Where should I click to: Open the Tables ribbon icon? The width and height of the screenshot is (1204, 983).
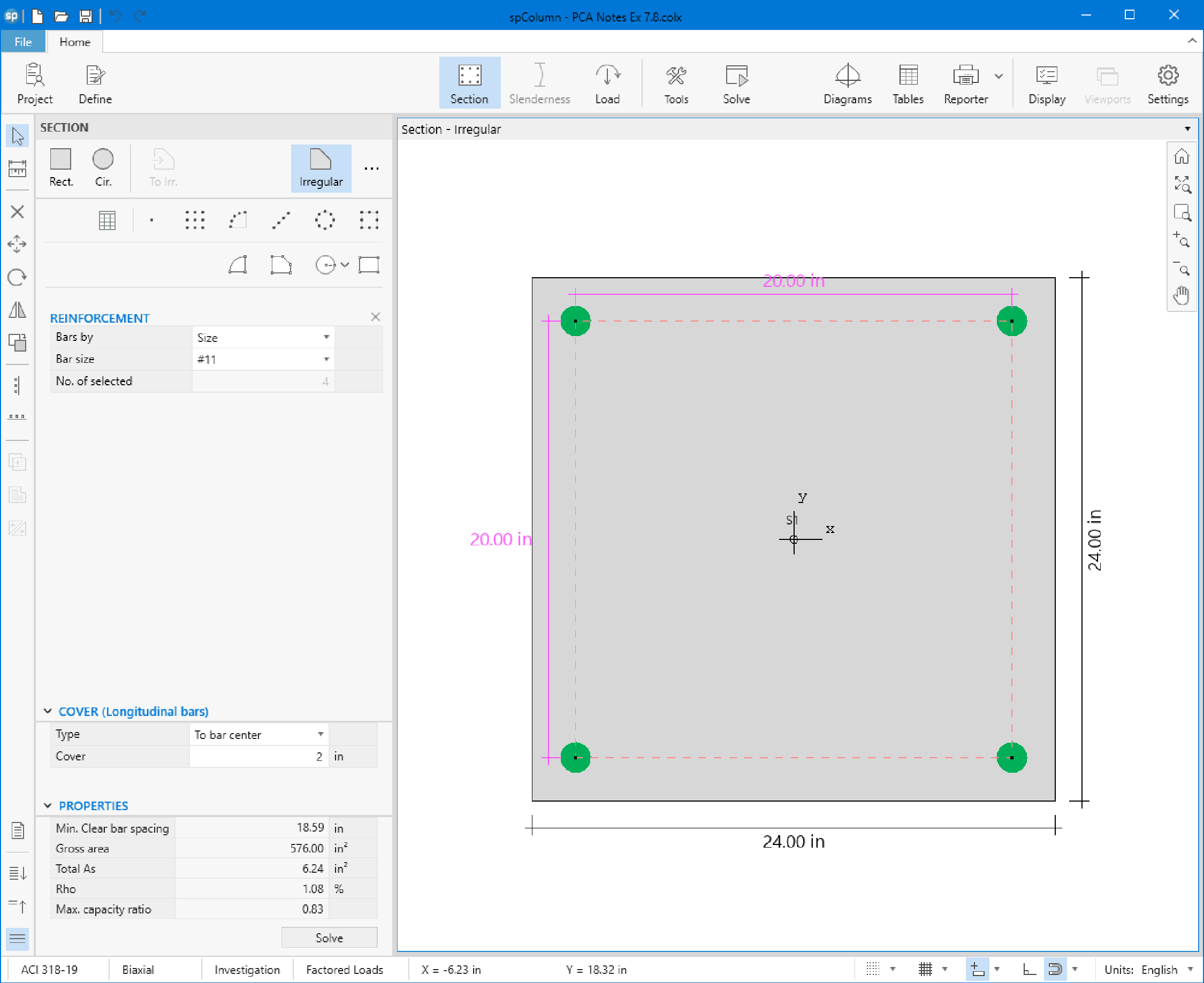pos(908,83)
